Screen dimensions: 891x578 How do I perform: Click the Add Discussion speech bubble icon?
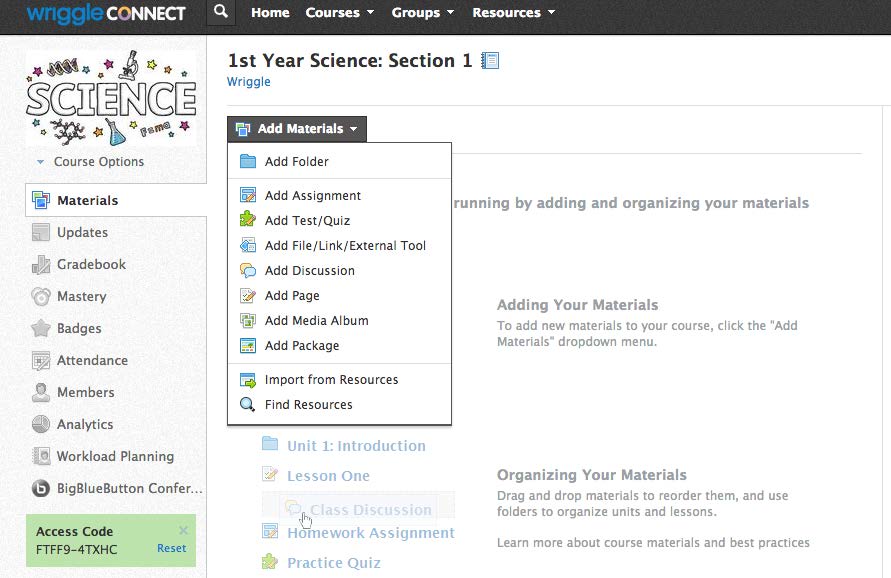(x=248, y=270)
